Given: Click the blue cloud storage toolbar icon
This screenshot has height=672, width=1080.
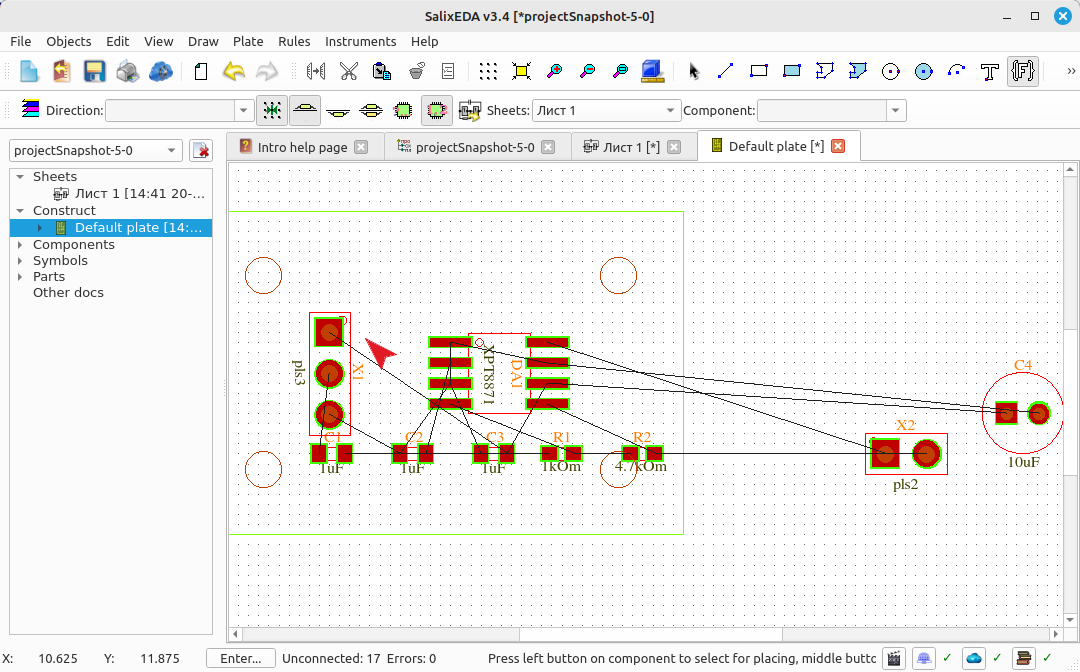Looking at the screenshot, I should pos(160,71).
